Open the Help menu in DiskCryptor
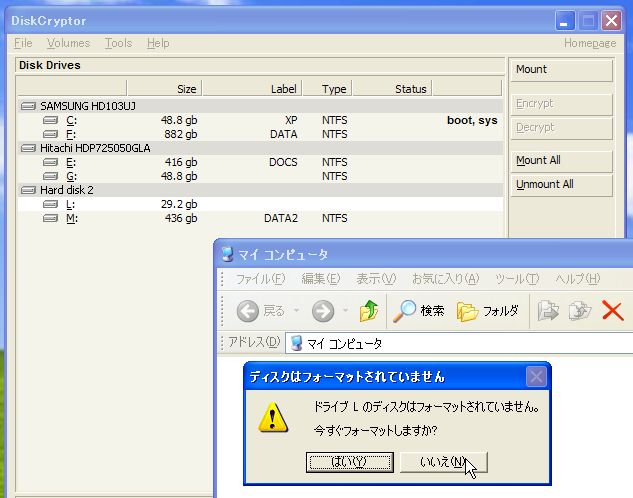Screen dimensions: 633x498 pyautogui.click(x=158, y=43)
